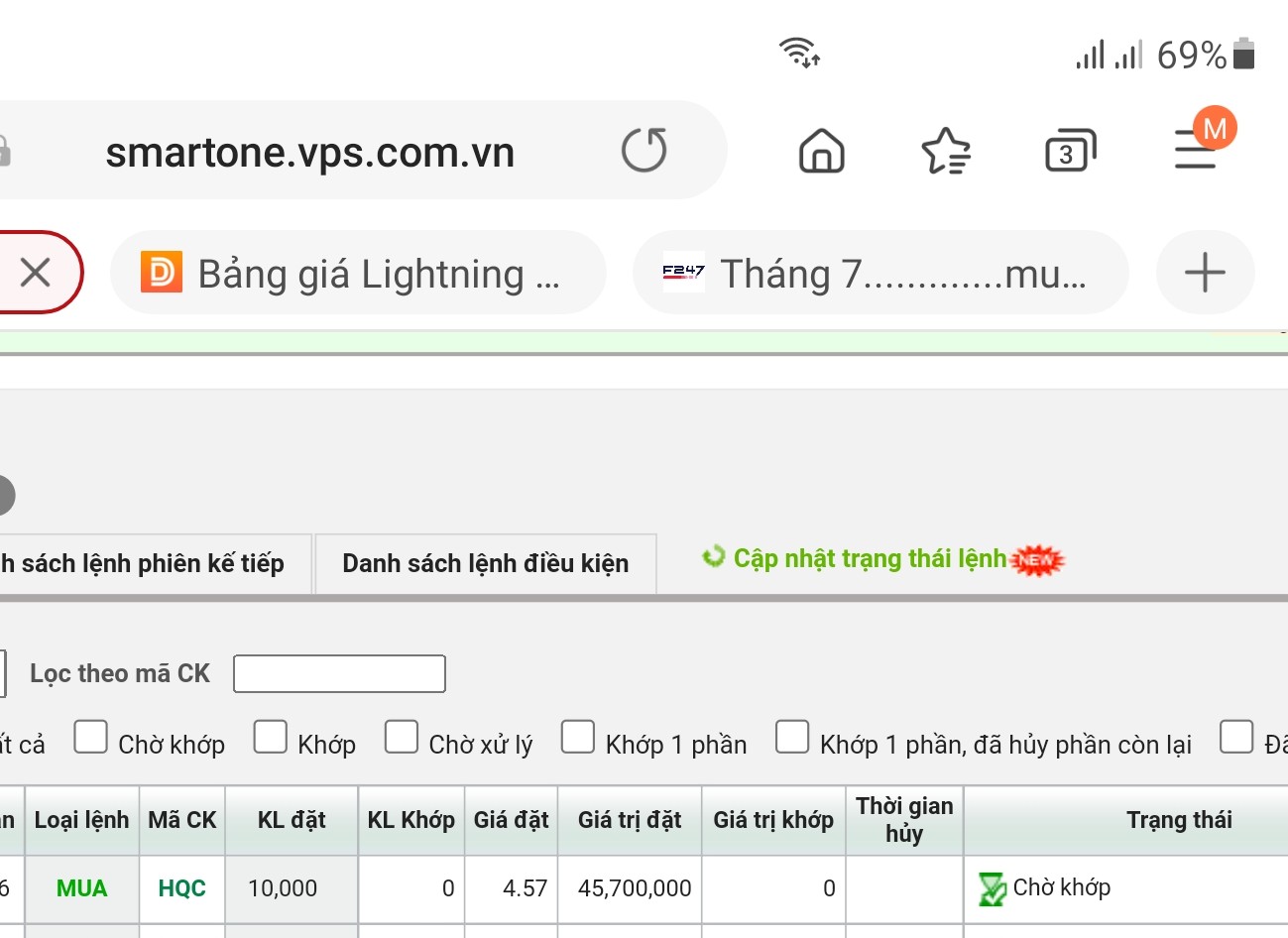This screenshot has width=1288, height=938.
Task: Click Chờ khớp status text in HQC row
Action: 1062,887
